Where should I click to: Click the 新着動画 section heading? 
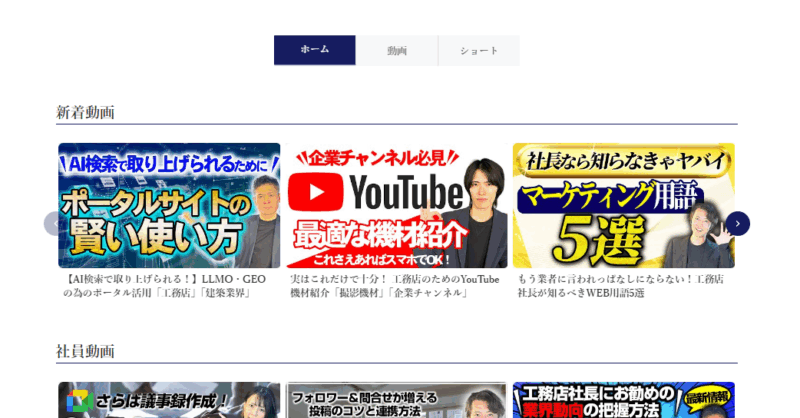tap(85, 112)
